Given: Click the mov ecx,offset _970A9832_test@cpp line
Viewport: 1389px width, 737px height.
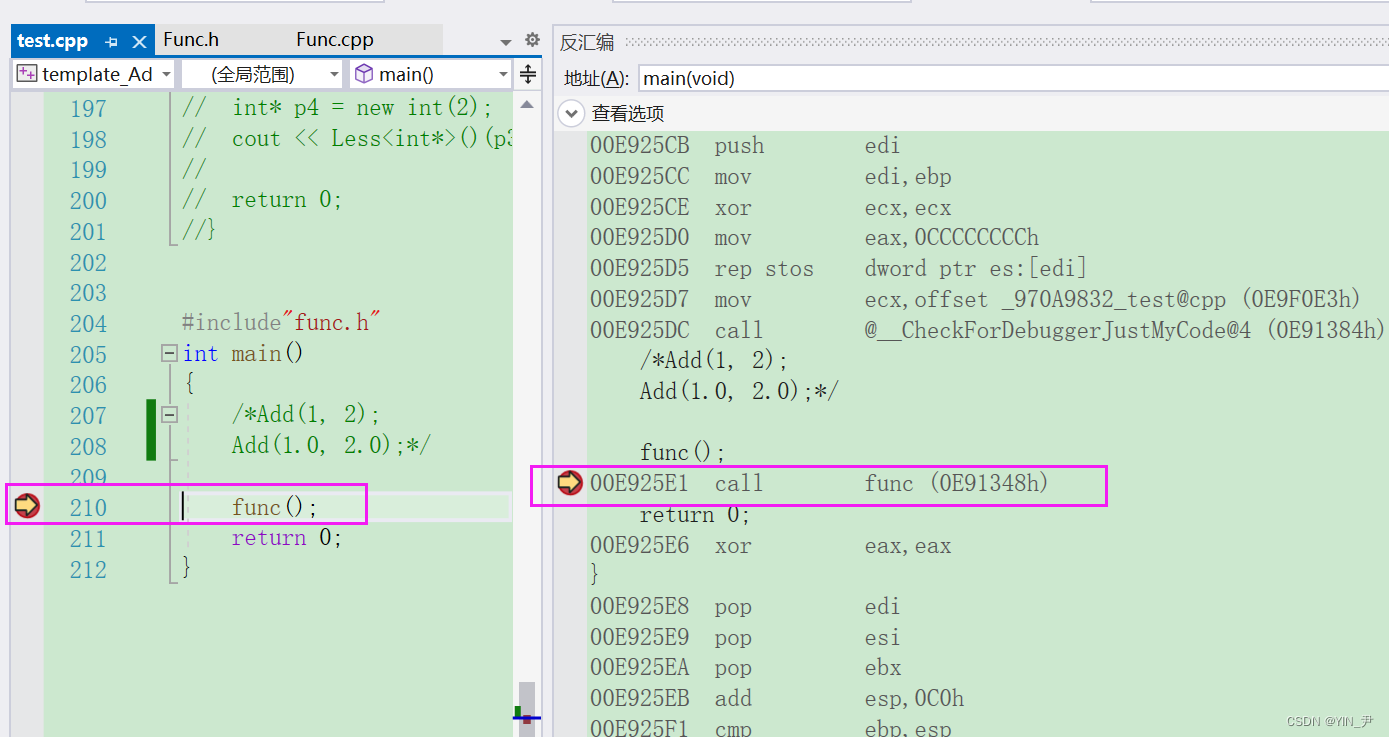Looking at the screenshot, I should pyautogui.click(x=975, y=300).
